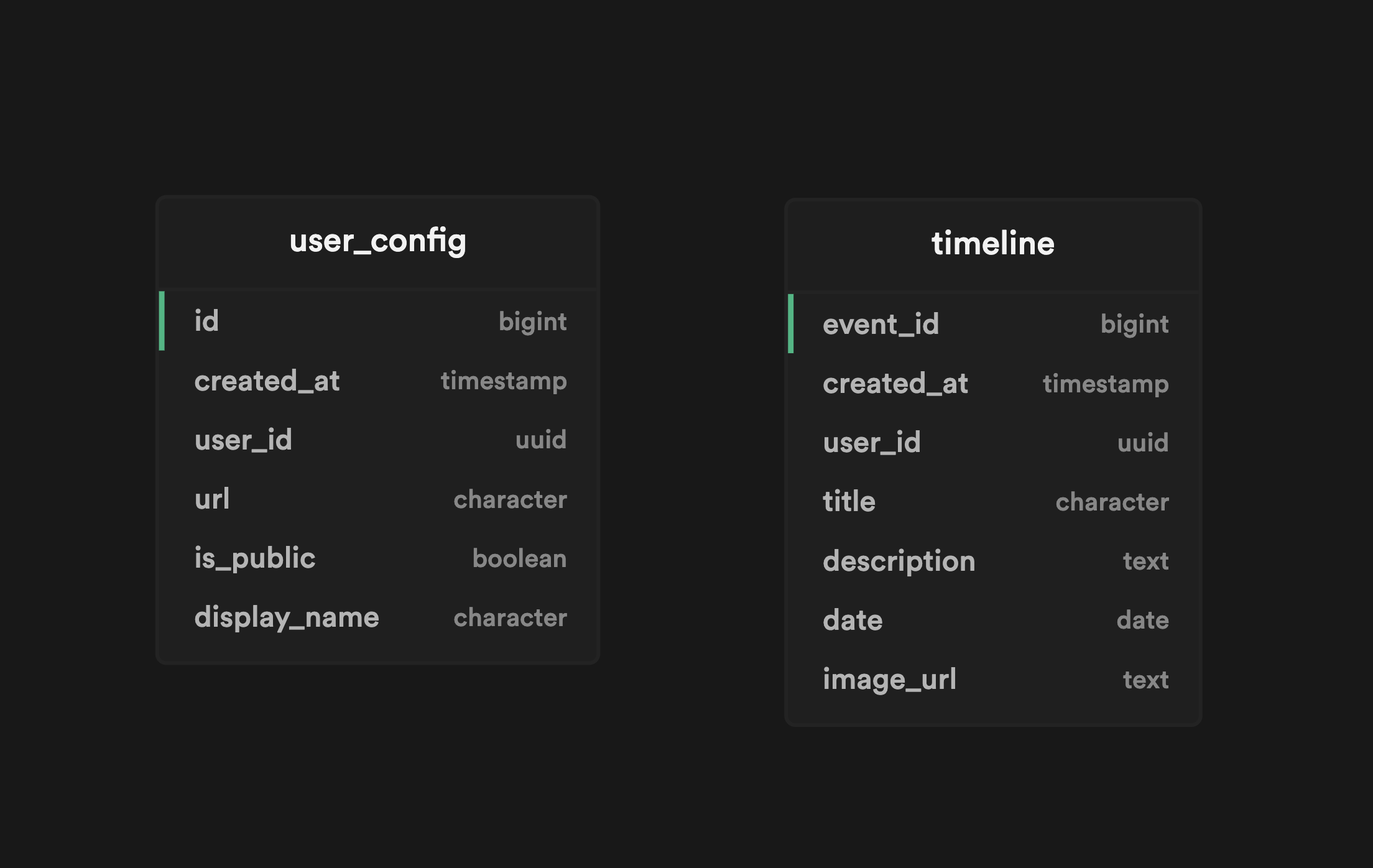1373x868 pixels.
Task: Select the image_url column name
Action: [889, 680]
